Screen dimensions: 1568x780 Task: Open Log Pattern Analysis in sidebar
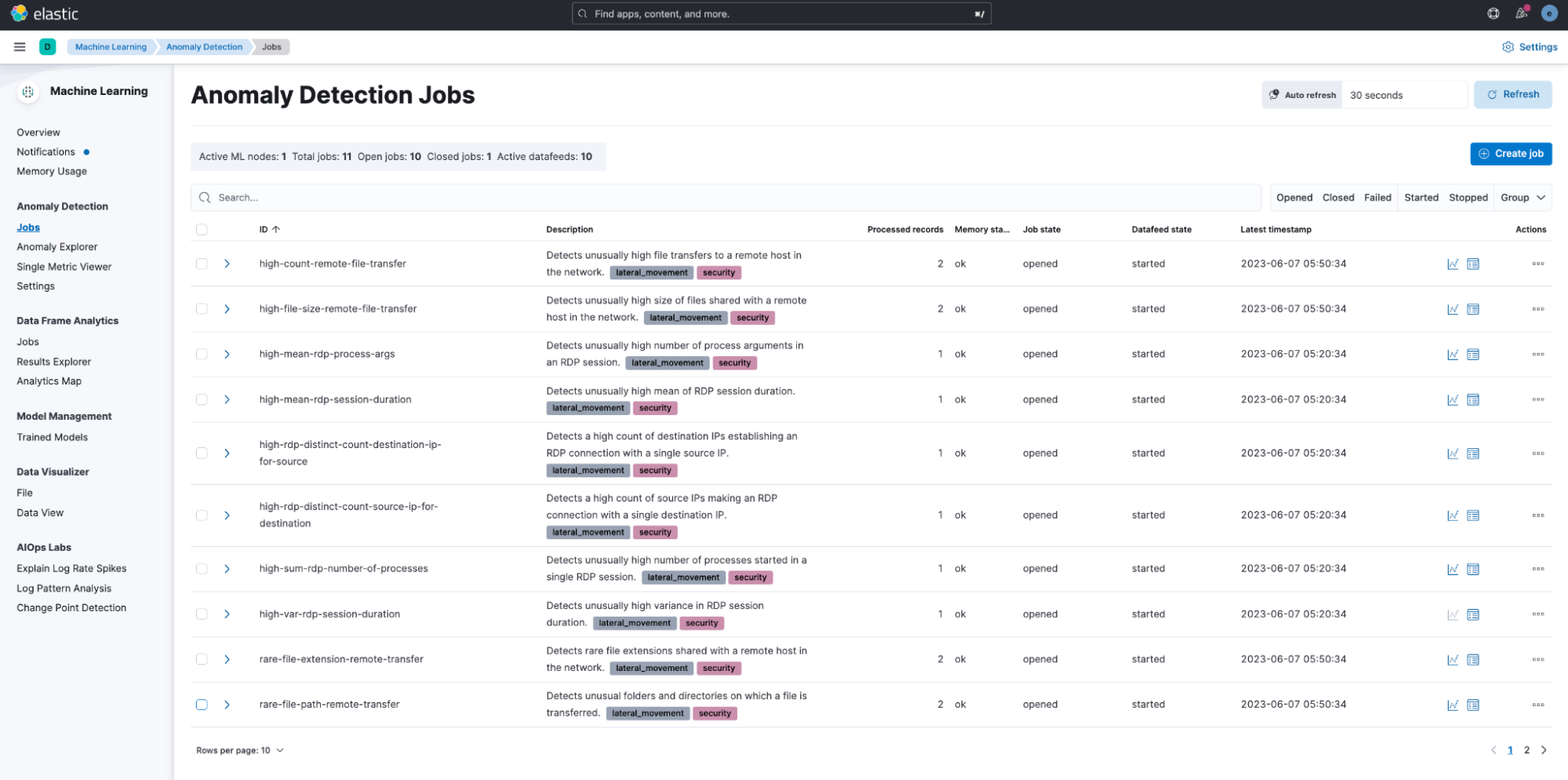64,589
